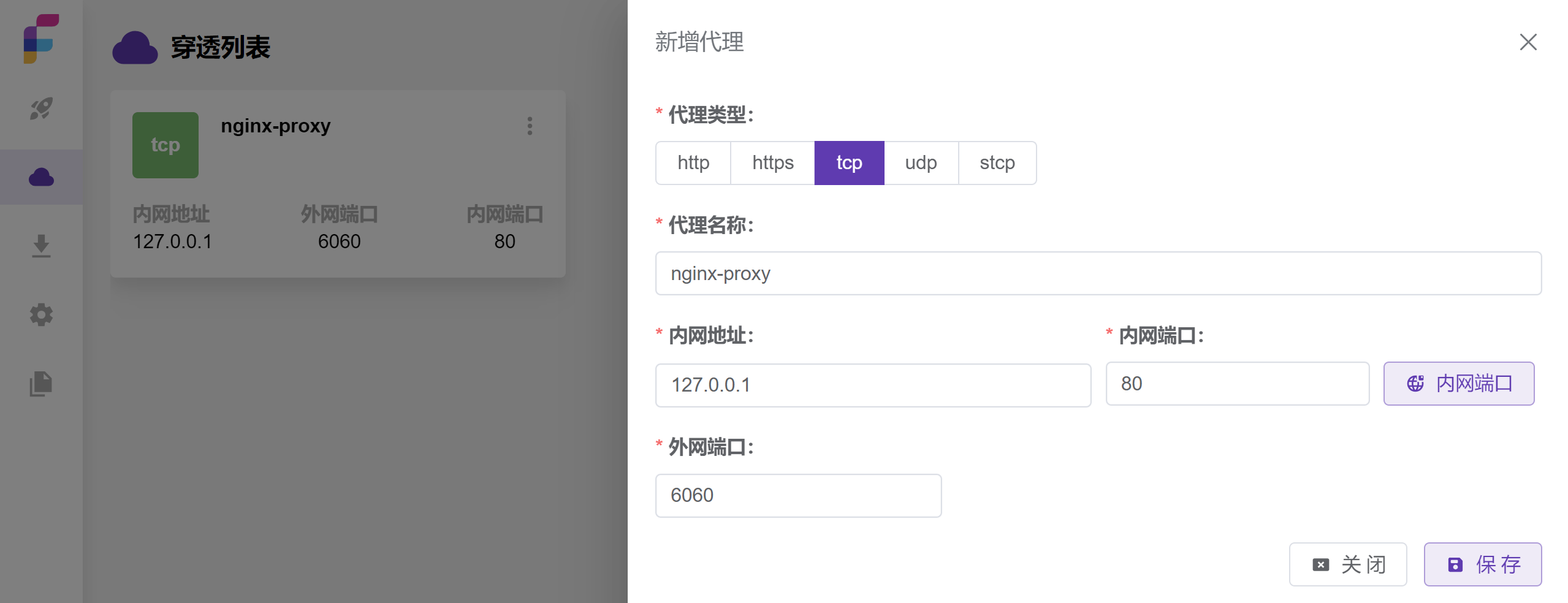Image resolution: width=1568 pixels, height=603 pixels.
Task: Open settings via the gear icon
Action: point(41,315)
